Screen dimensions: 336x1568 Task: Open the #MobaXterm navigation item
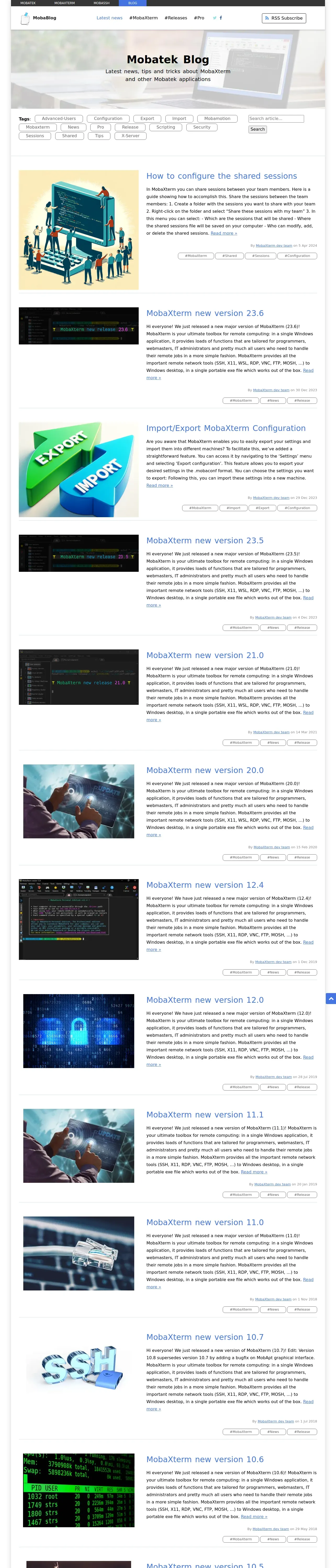pyautogui.click(x=143, y=18)
